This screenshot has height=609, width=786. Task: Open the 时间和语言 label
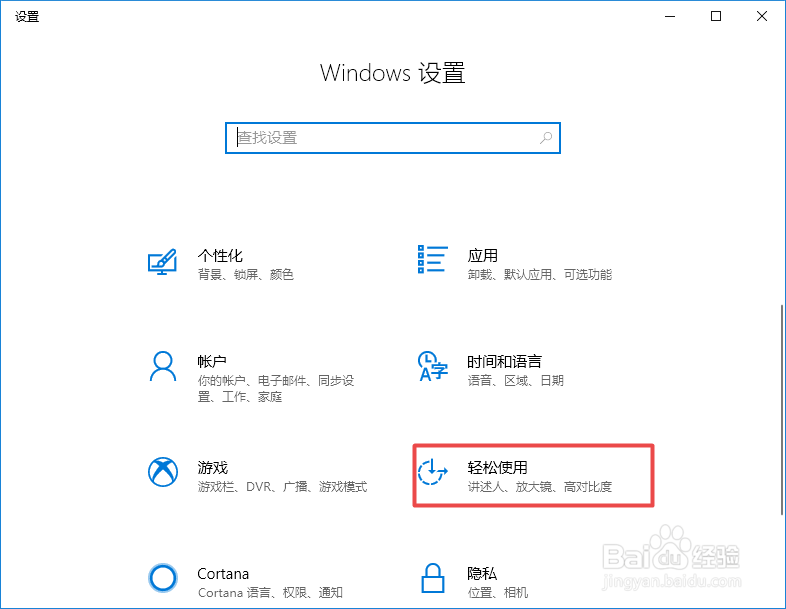click(x=504, y=361)
